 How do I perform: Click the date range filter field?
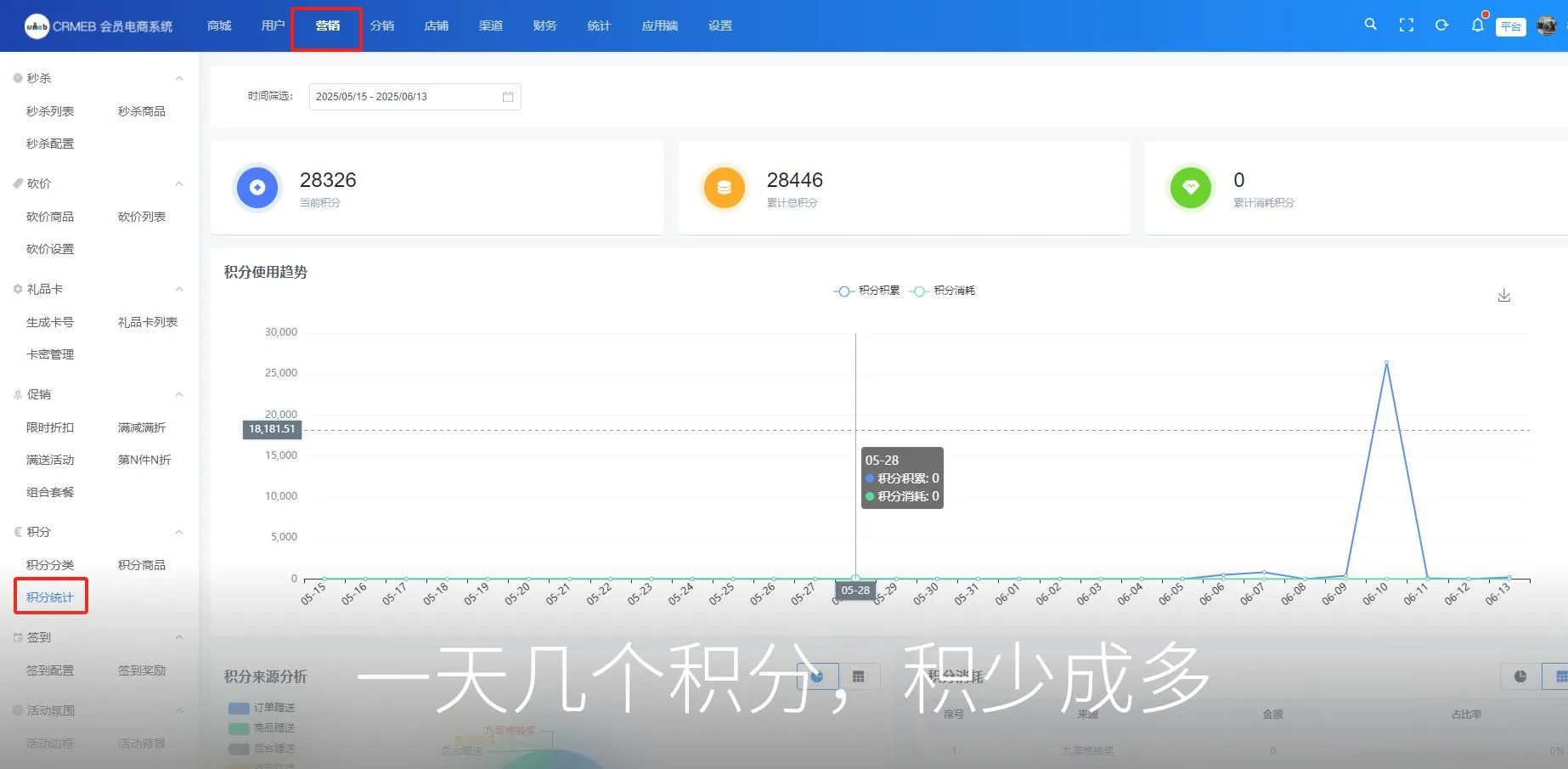[x=415, y=97]
